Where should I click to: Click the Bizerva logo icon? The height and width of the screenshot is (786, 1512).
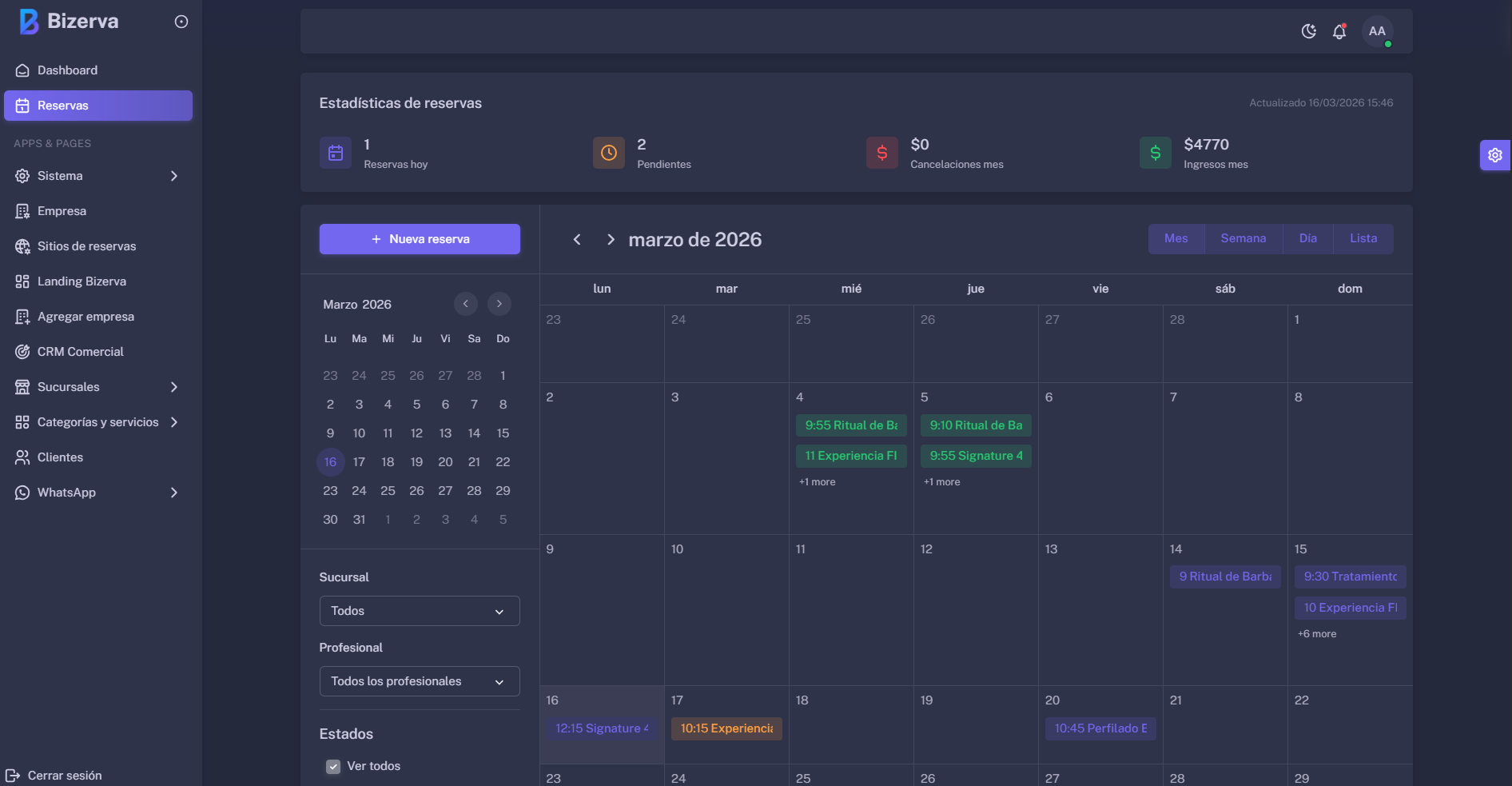[x=29, y=22]
